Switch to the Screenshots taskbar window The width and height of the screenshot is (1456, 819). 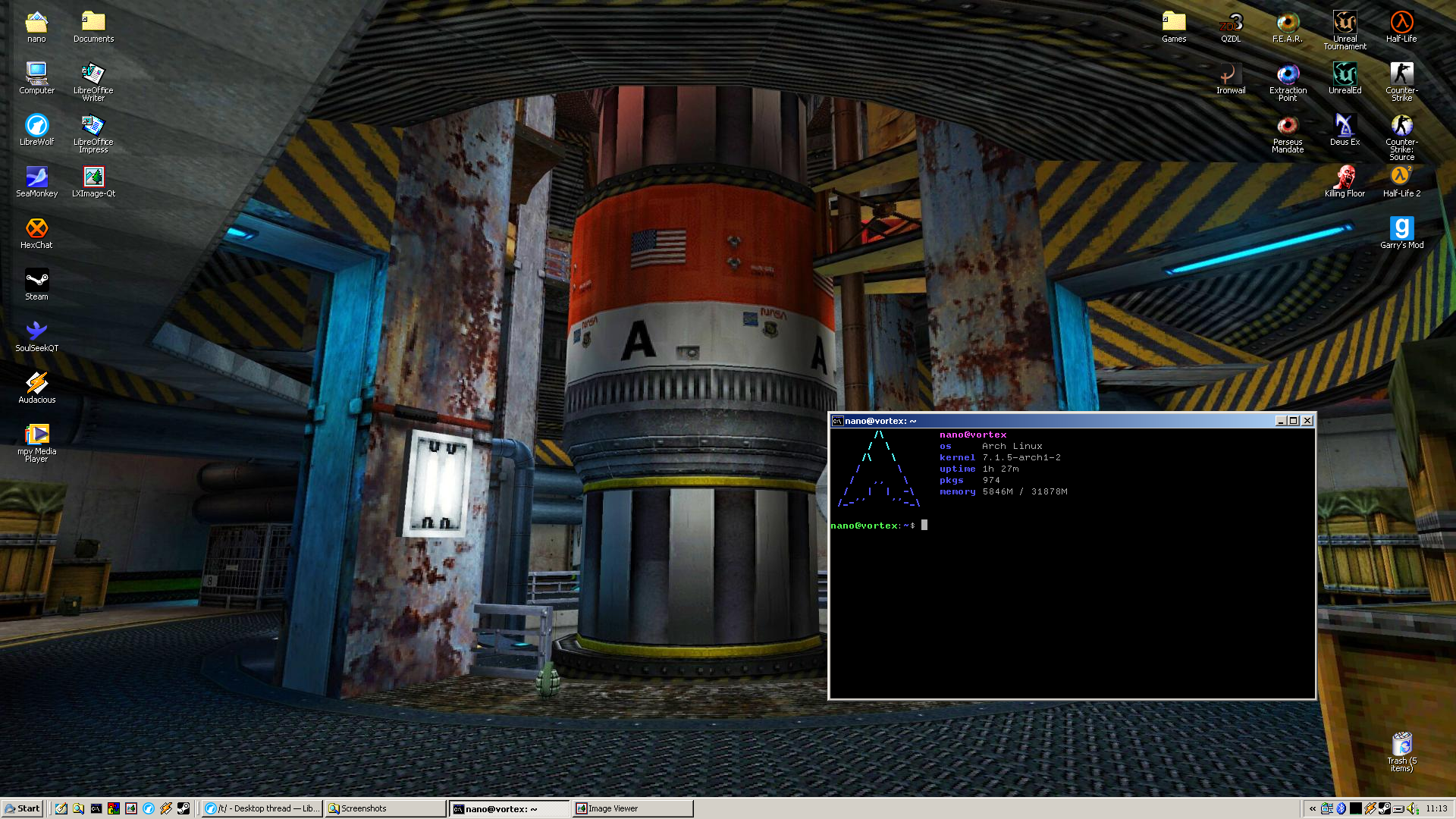coord(386,808)
